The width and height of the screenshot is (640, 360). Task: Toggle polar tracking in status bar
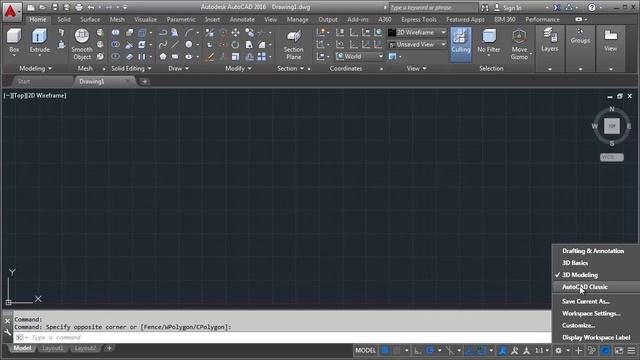pyautogui.click(x=430, y=351)
